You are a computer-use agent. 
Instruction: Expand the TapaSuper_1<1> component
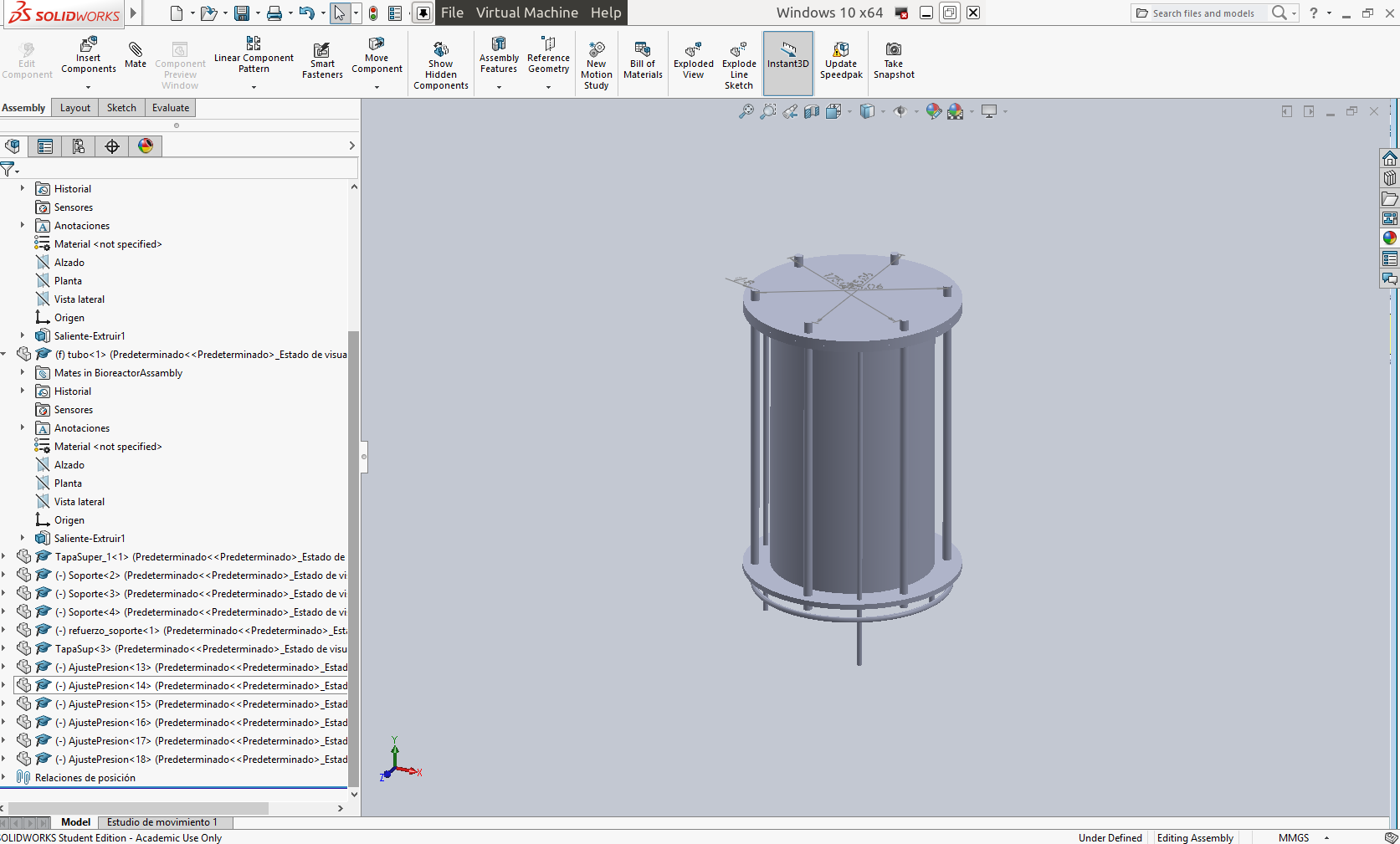(4, 557)
